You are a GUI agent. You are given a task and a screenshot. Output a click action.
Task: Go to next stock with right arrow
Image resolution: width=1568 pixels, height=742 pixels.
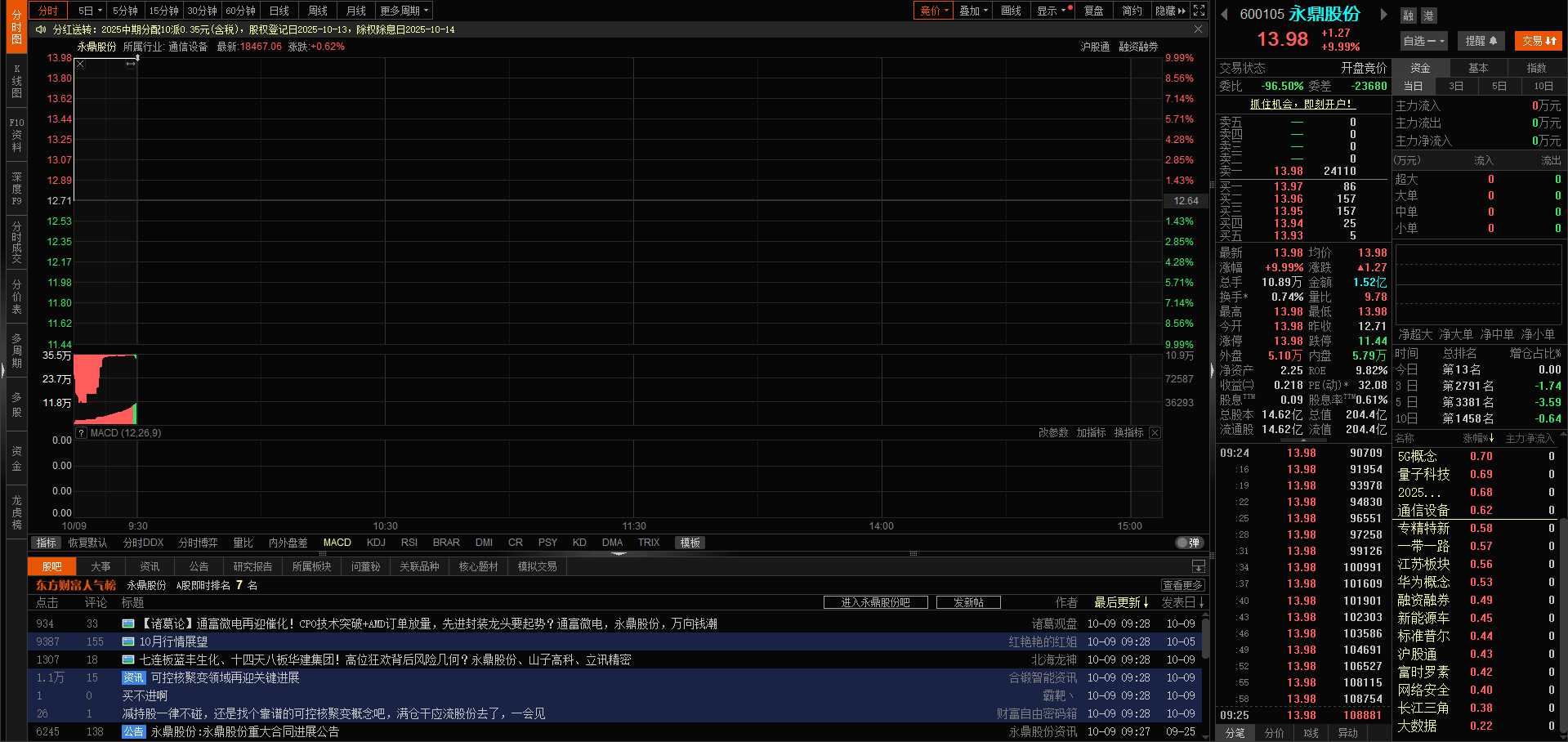coord(1383,14)
